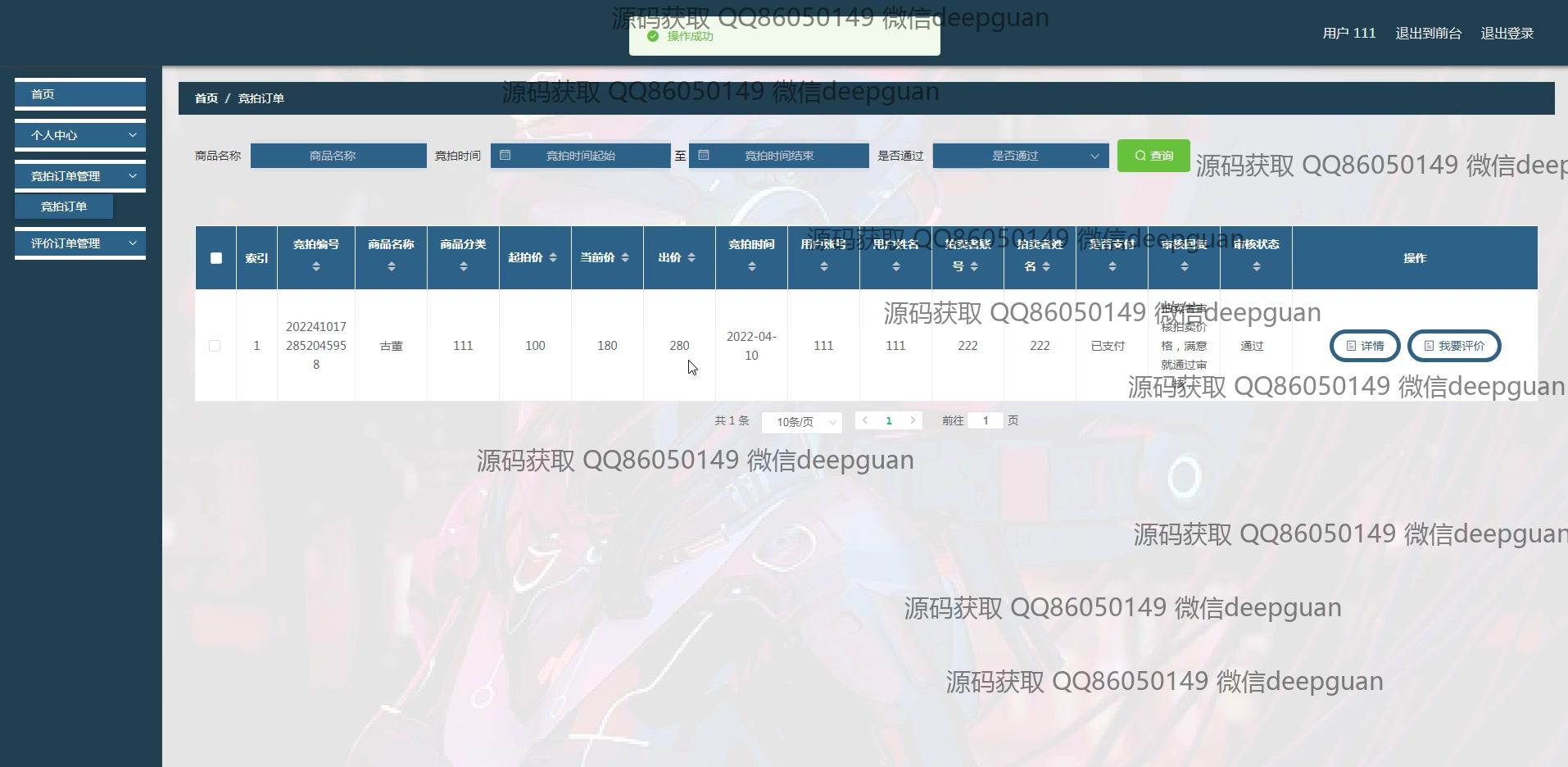Click calendar icon in 竞拍时间起始 field
Image resolution: width=1568 pixels, height=767 pixels.
tap(505, 156)
